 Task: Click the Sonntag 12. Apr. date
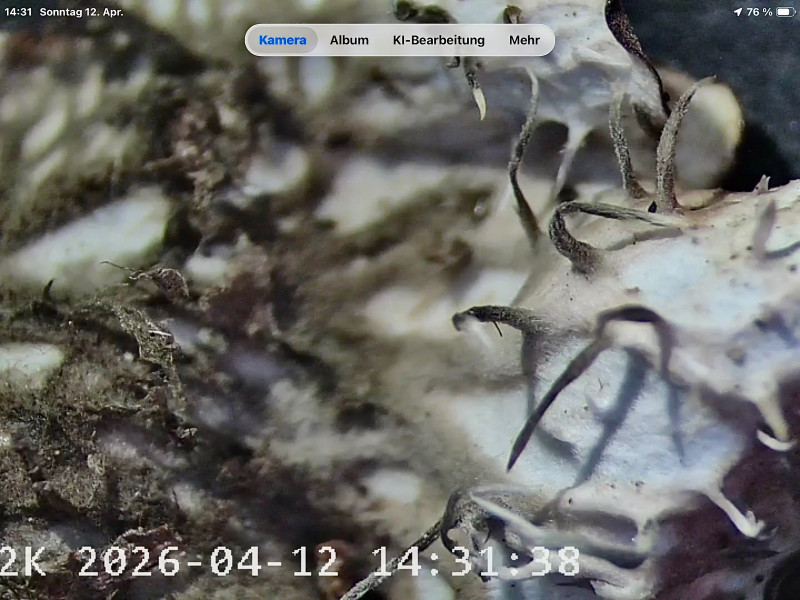pyautogui.click(x=81, y=12)
